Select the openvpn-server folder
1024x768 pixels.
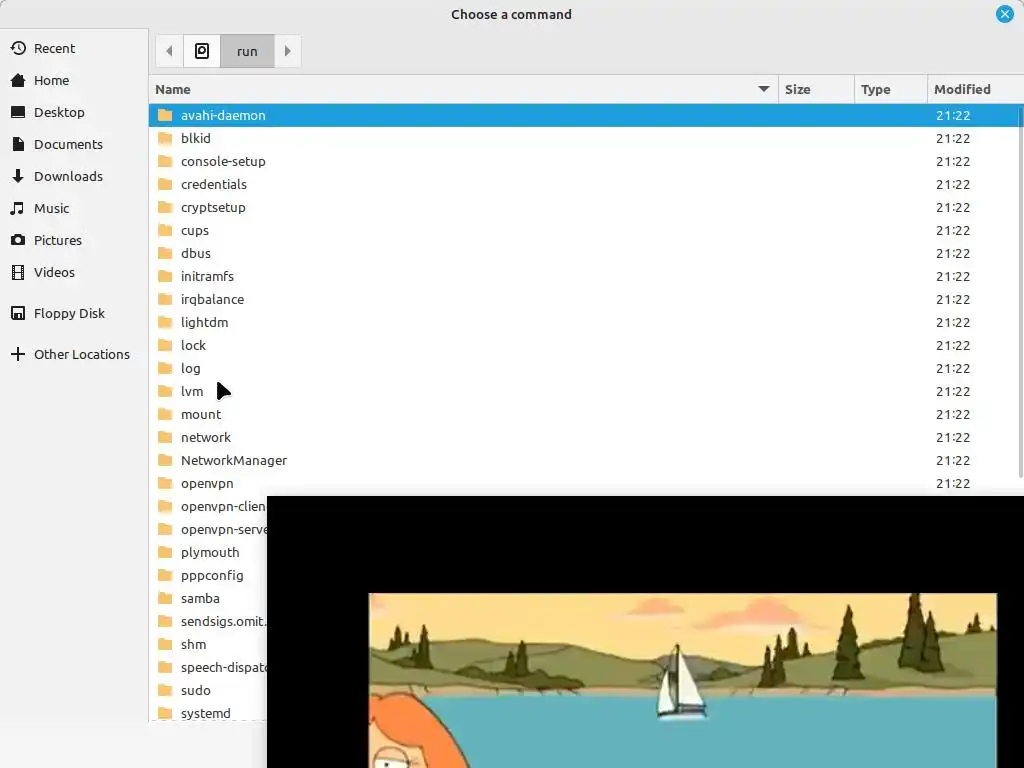[208, 530]
